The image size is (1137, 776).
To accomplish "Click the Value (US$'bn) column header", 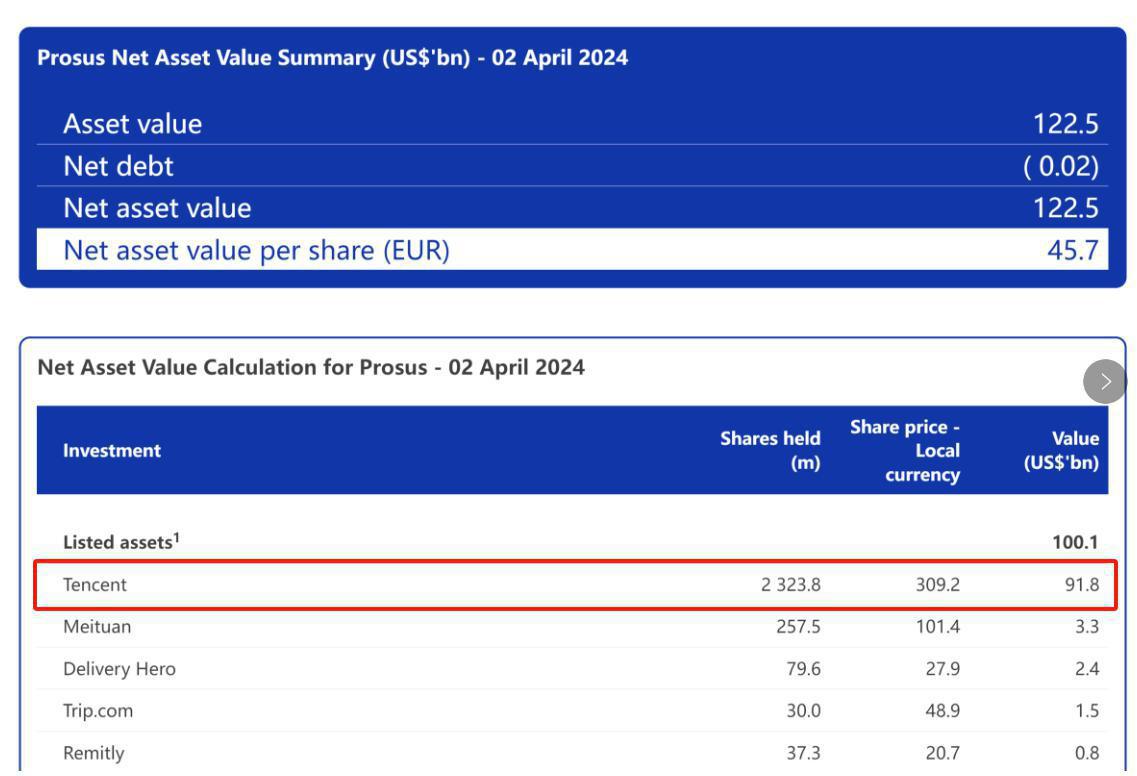I will 1061,450.
